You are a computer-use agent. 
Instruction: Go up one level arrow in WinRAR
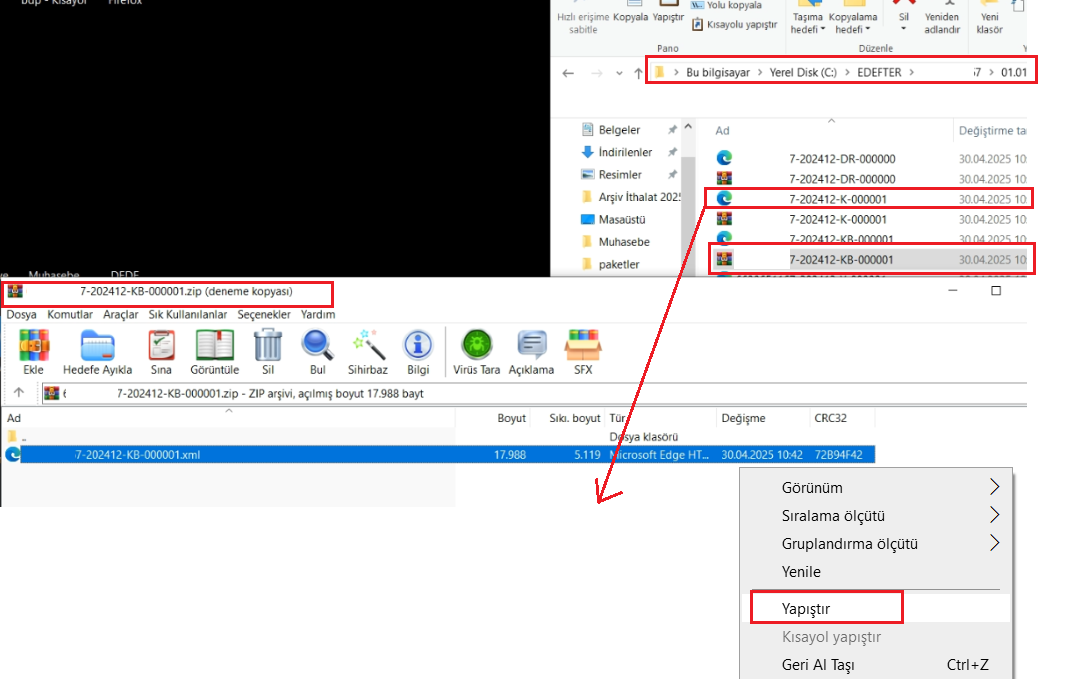(19, 393)
